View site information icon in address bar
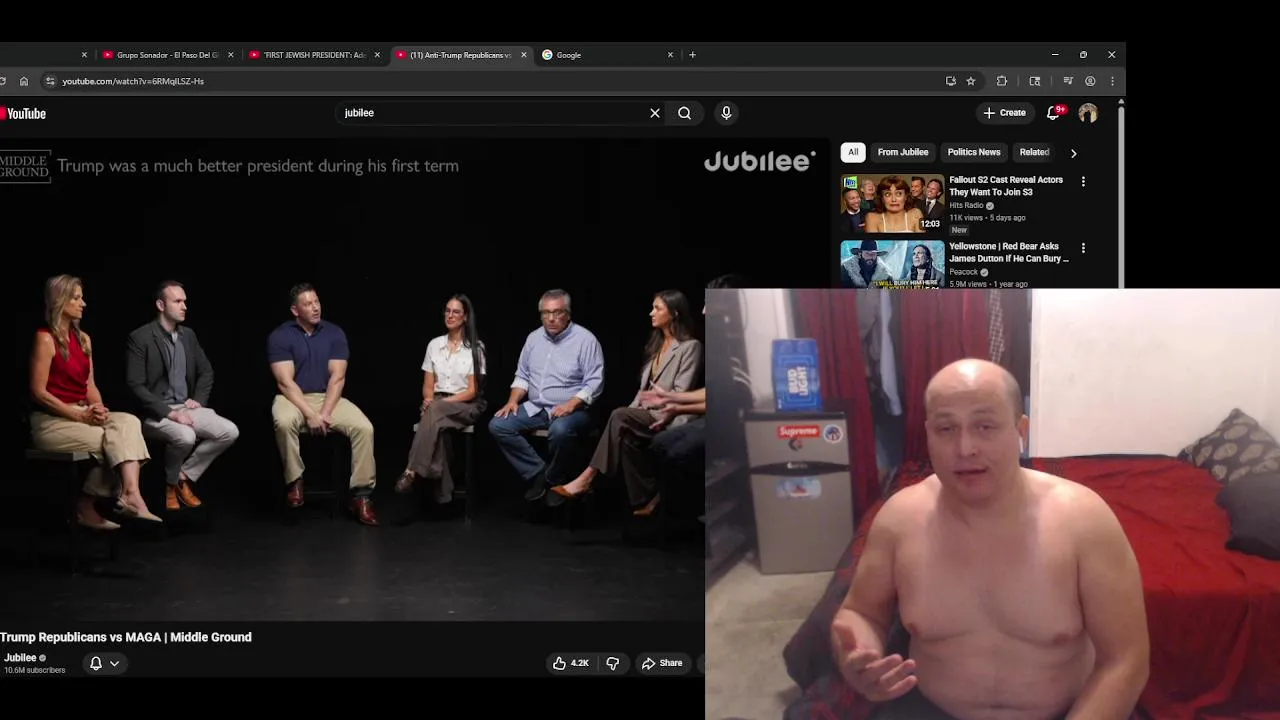This screenshot has width=1280, height=720. [50, 81]
